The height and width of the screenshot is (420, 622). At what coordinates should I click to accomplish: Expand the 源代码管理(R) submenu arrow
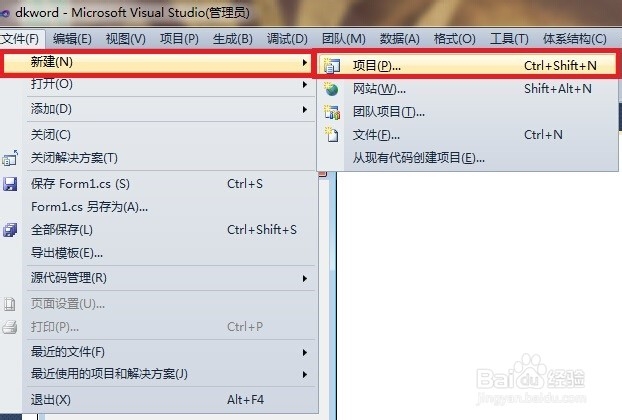pos(305,278)
